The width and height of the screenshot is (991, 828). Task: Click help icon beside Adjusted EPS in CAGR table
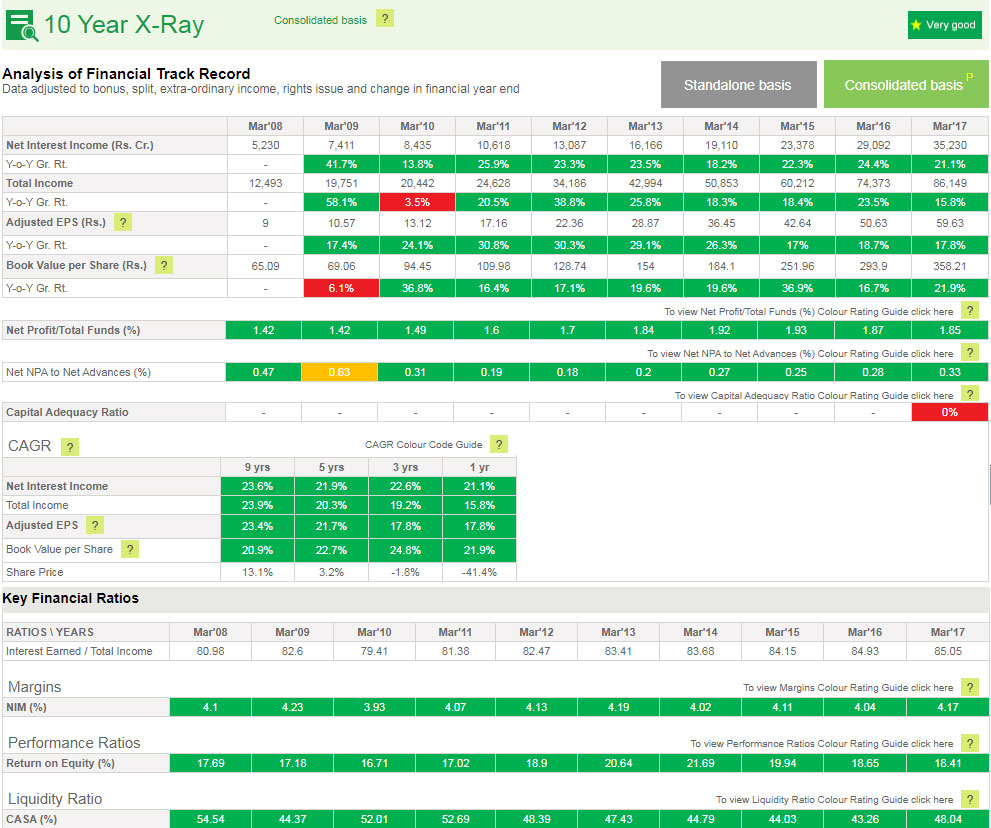(x=95, y=525)
